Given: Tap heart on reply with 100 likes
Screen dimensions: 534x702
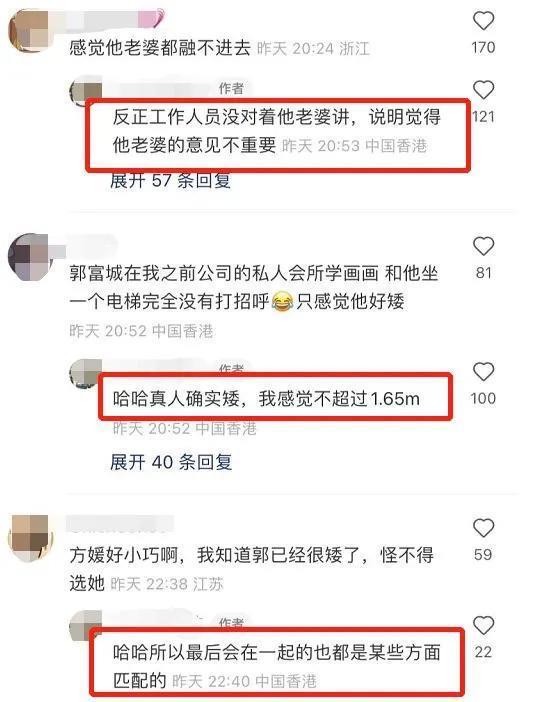Looking at the screenshot, I should 483,372.
